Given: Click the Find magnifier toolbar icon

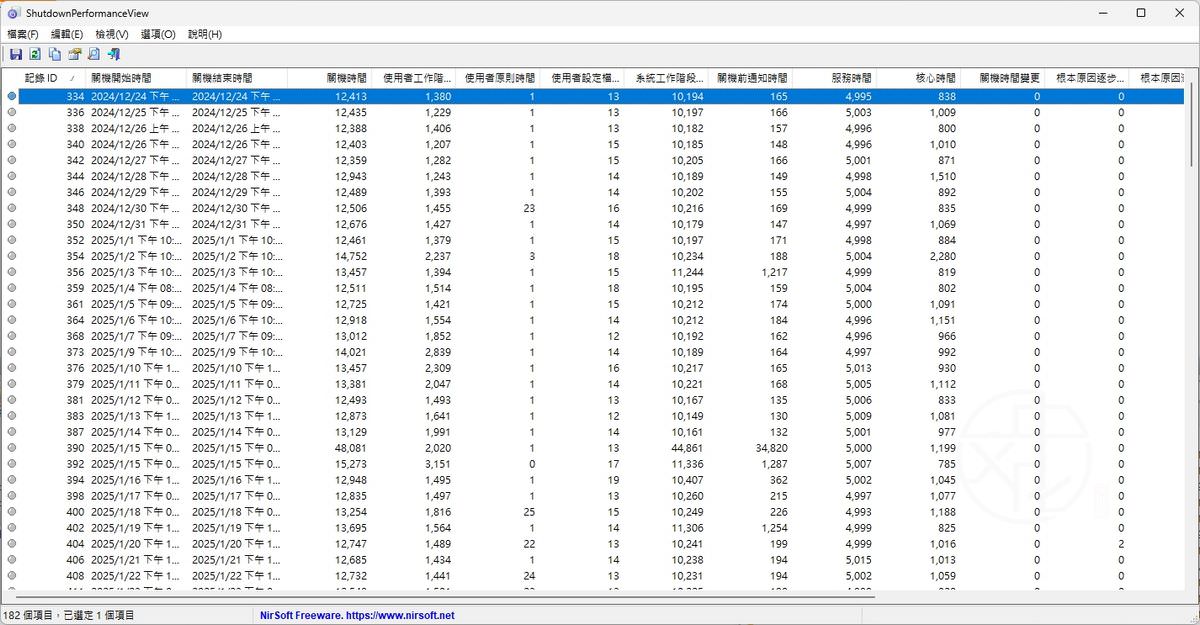Looking at the screenshot, I should (x=94, y=54).
